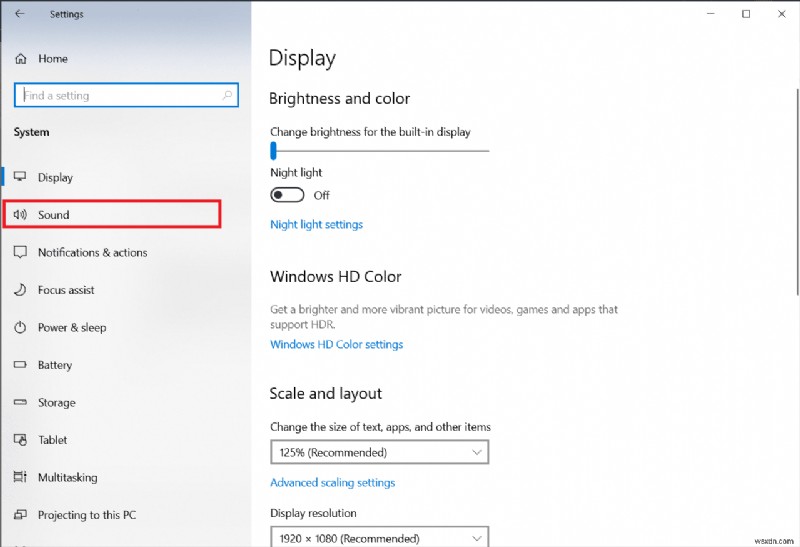Open the Tablet settings page

[53, 440]
